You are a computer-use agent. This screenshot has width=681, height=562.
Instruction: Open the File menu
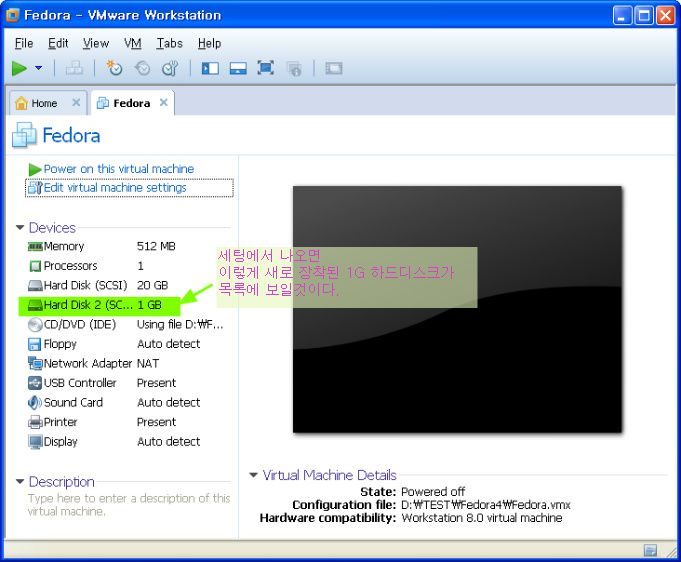coord(24,43)
